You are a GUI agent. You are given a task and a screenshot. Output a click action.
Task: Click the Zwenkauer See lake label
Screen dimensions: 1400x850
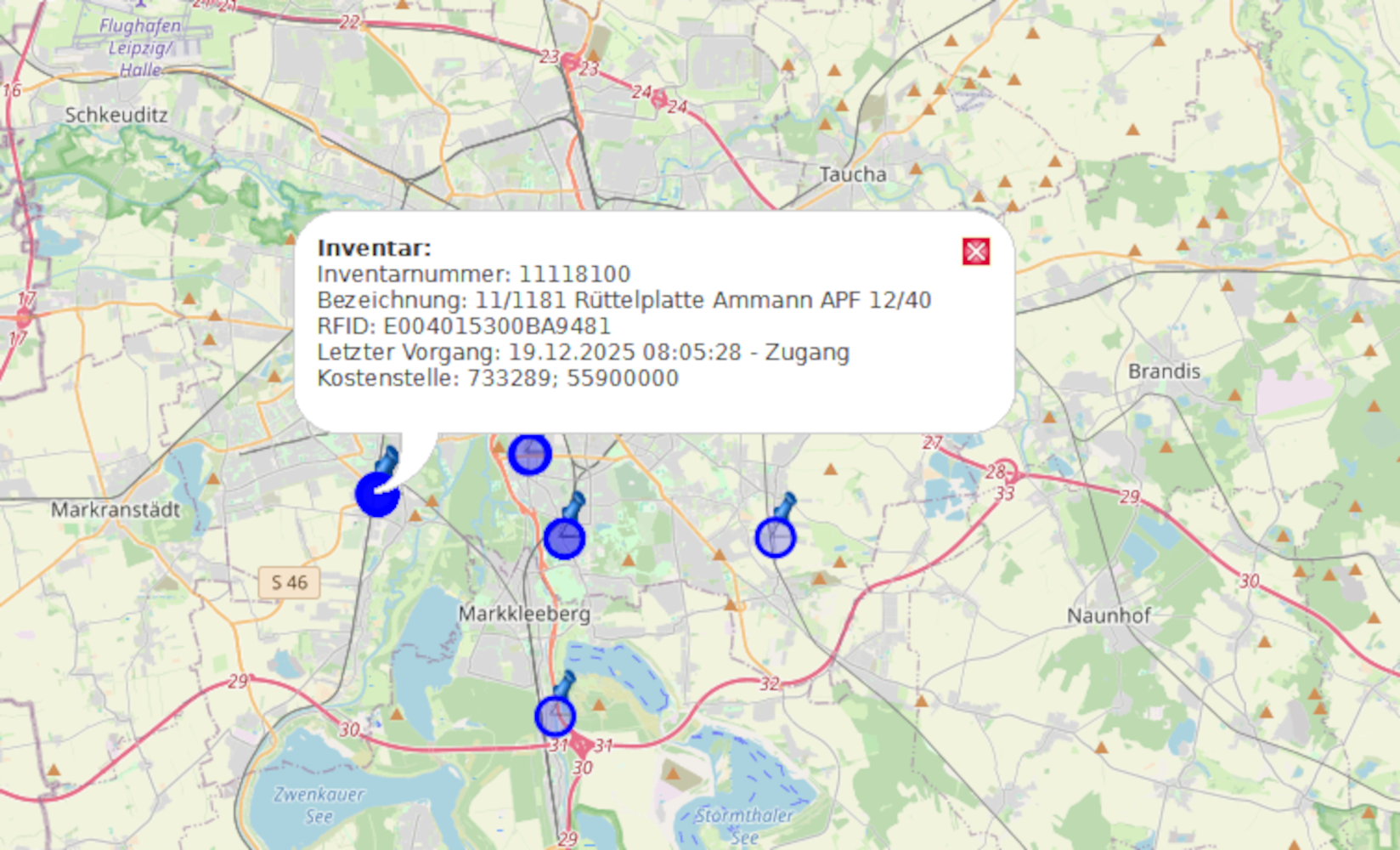(319, 804)
